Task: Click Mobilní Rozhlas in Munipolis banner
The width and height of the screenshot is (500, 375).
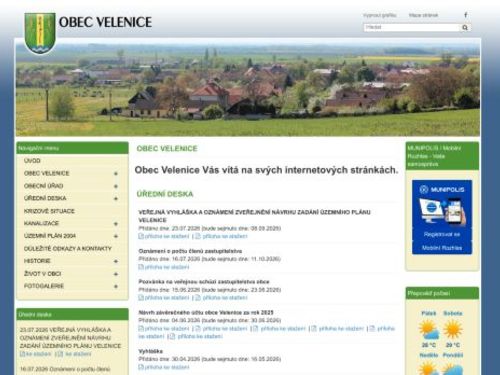Action: pyautogui.click(x=442, y=248)
